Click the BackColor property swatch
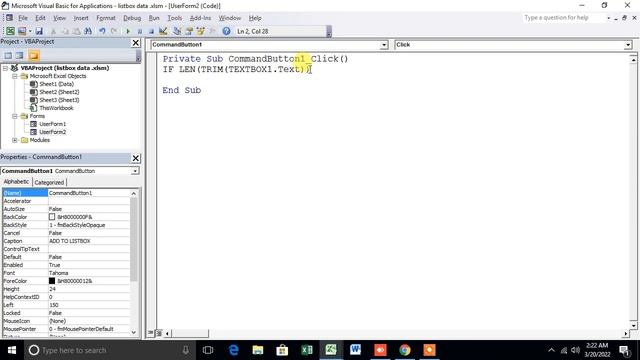Viewport: 640px width, 360px height. click(52, 217)
